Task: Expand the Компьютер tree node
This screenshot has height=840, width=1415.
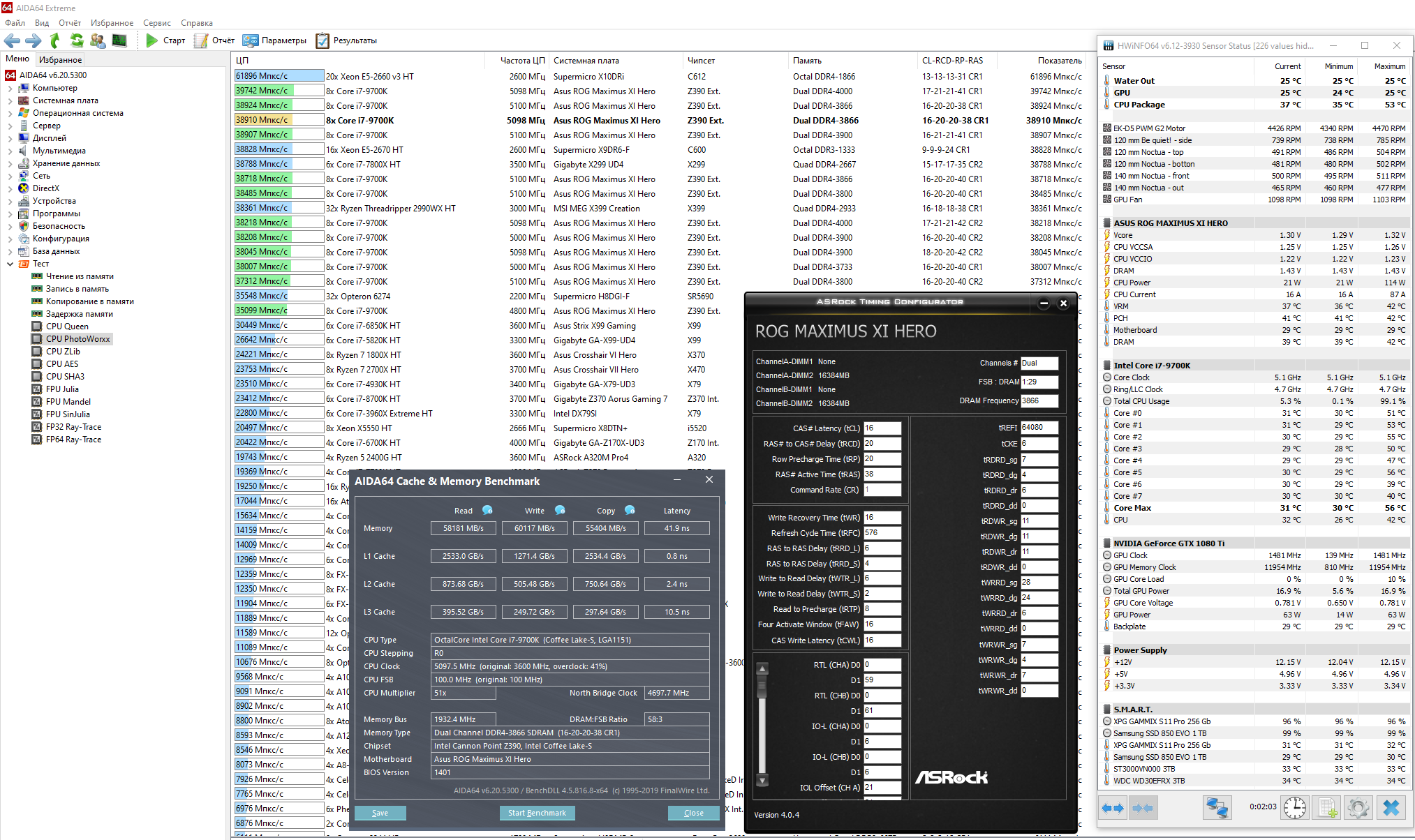Action: tap(10, 88)
